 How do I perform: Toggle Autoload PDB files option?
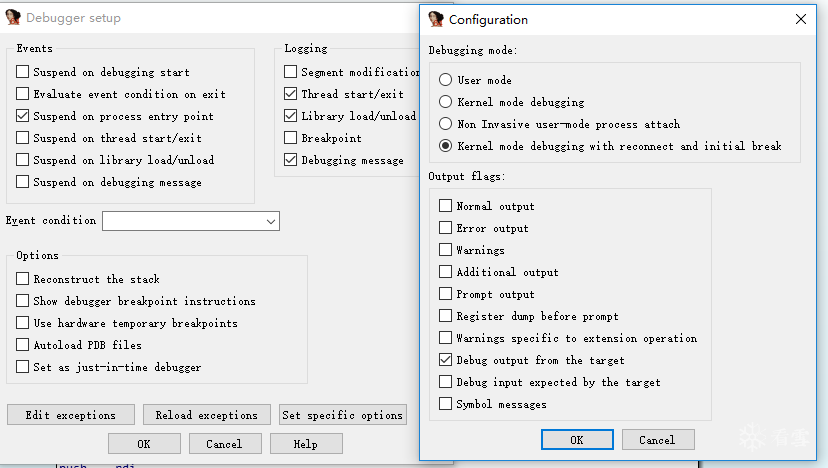pyautogui.click(x=23, y=345)
